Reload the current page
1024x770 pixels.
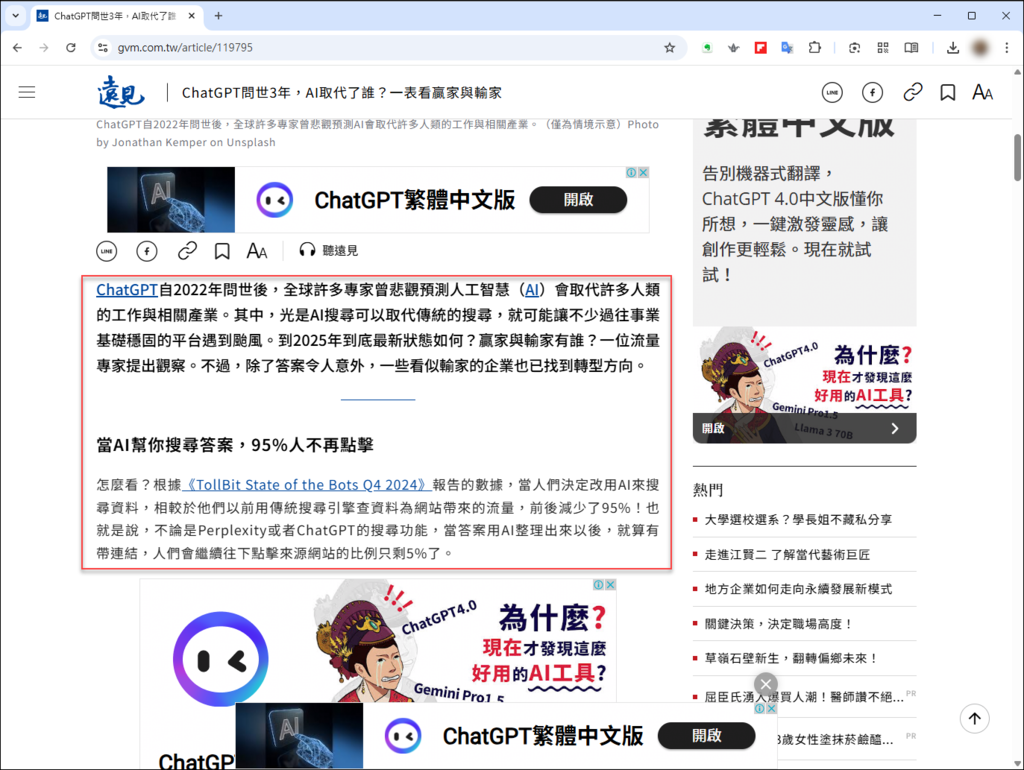pos(71,48)
